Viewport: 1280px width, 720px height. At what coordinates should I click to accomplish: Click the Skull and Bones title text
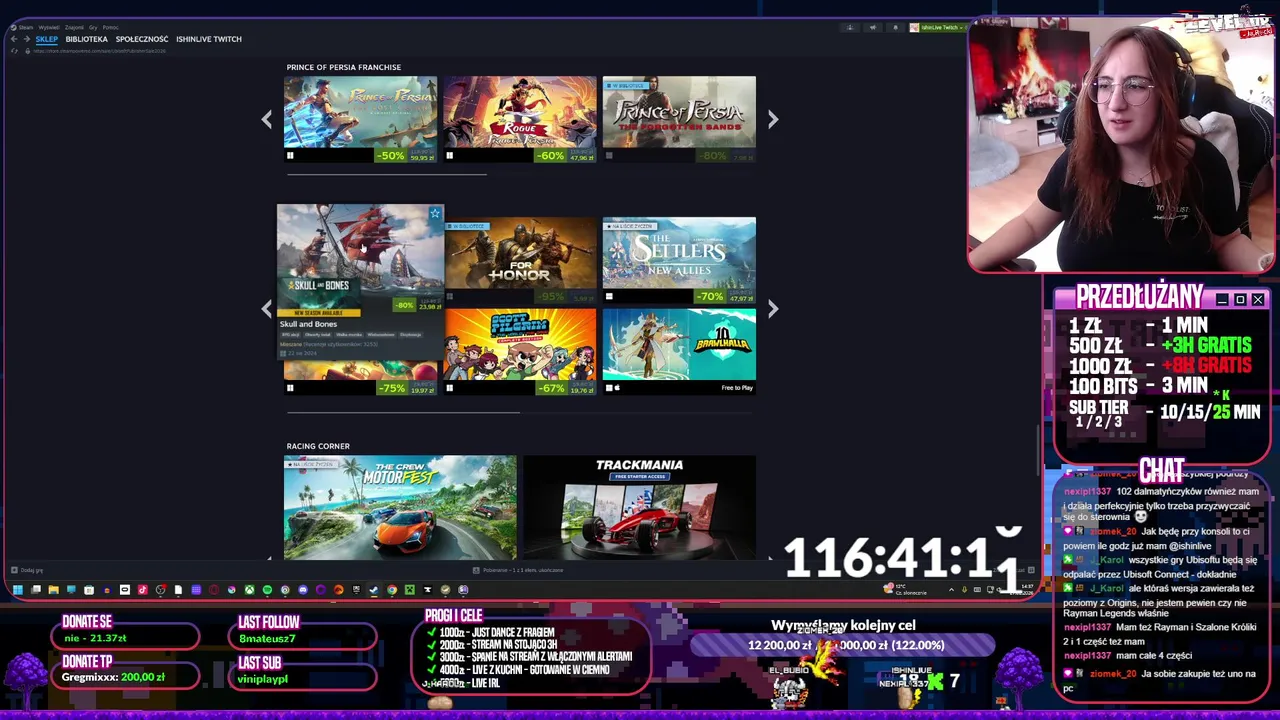click(308, 324)
